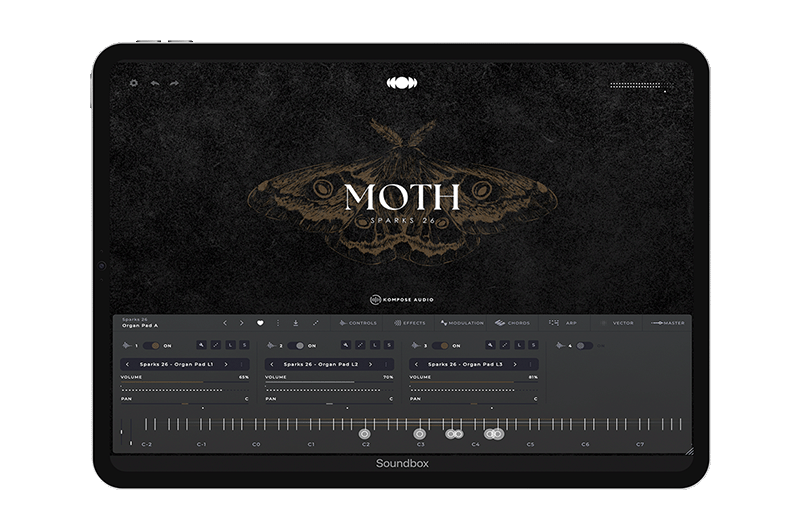The image size is (800, 530).
Task: Toggle layer 2 L button
Action: click(374, 345)
